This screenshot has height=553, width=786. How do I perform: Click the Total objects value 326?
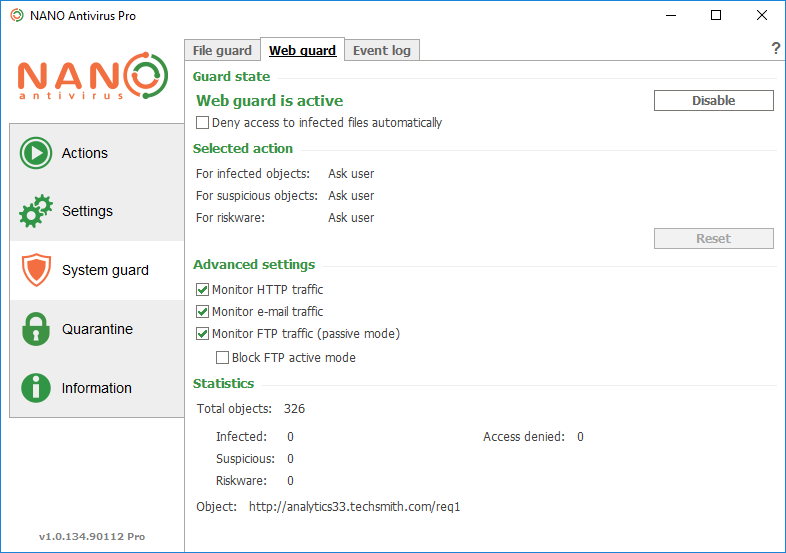coord(294,409)
